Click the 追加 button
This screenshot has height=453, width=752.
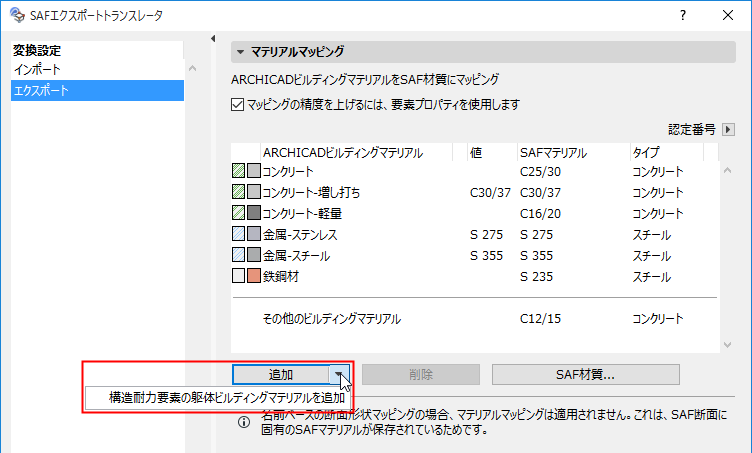point(281,374)
